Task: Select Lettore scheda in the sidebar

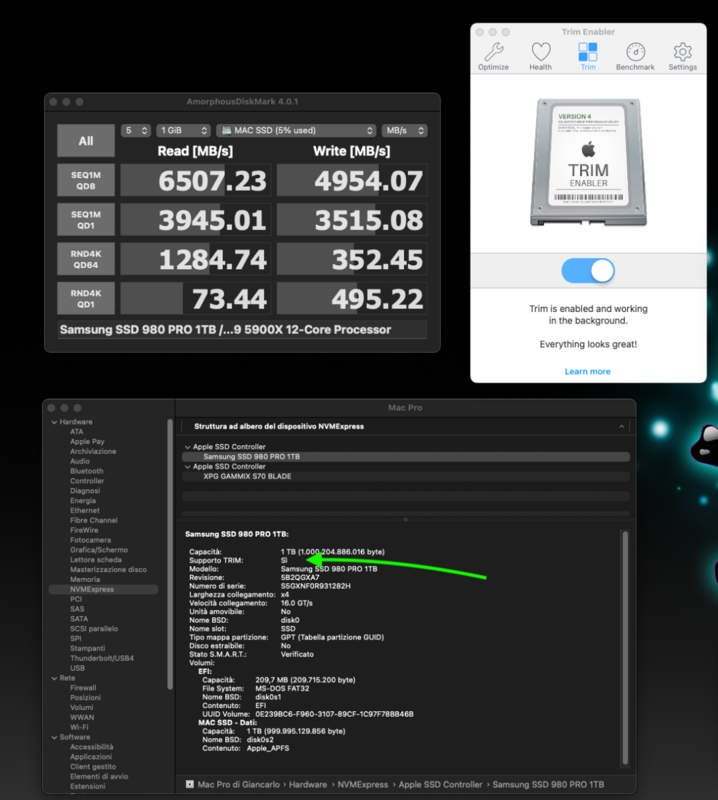Action: tap(96, 560)
